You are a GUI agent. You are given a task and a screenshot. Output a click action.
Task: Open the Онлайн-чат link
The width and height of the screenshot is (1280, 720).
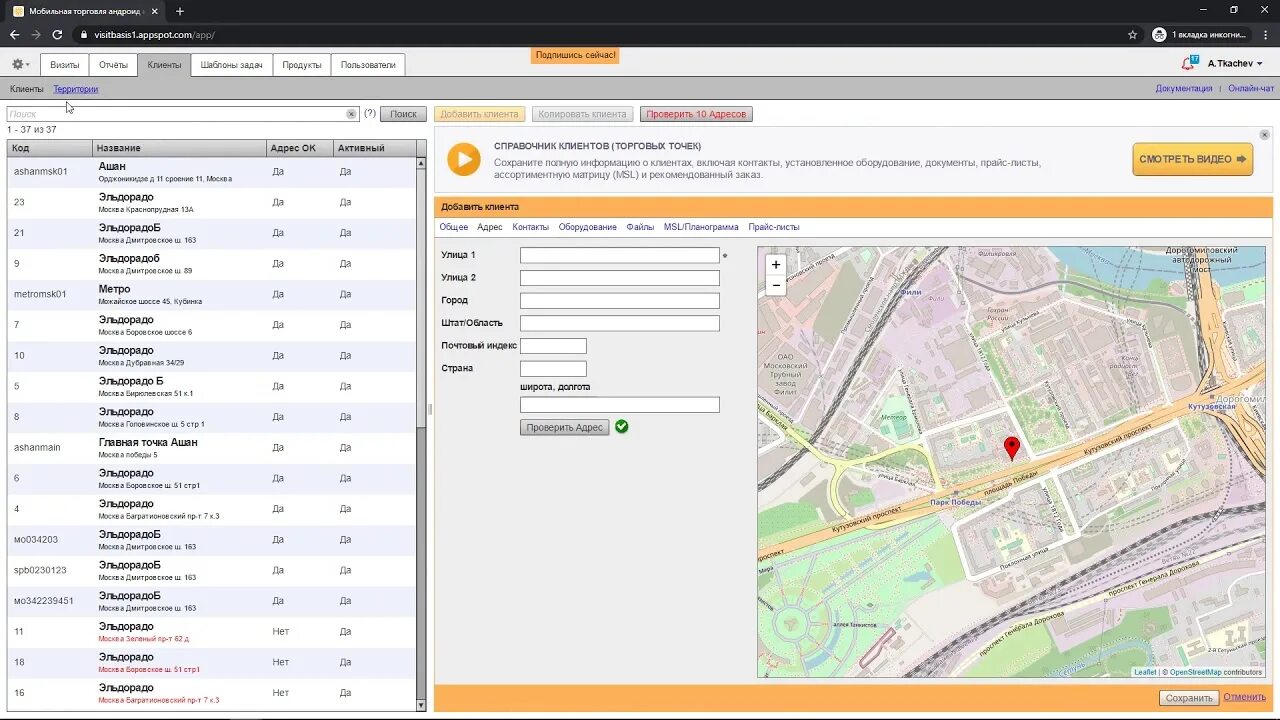[x=1251, y=89]
